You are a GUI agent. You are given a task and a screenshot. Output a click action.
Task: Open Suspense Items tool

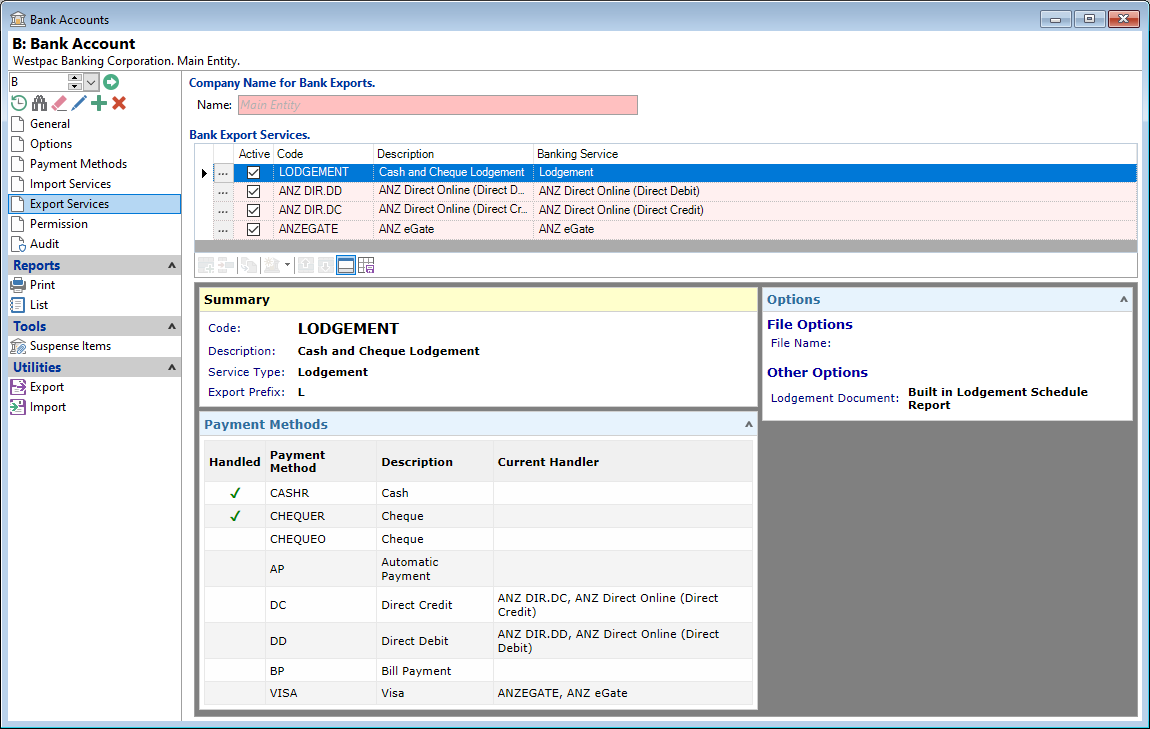[70, 346]
